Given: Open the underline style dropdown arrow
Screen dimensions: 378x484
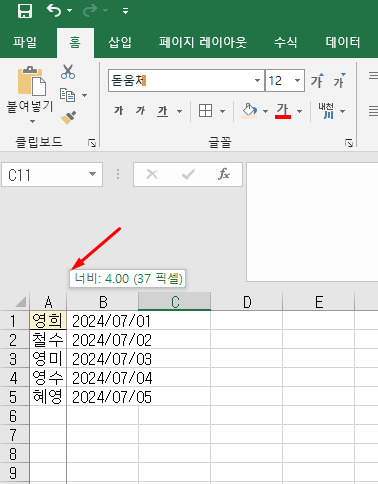Looking at the screenshot, I should (179, 111).
